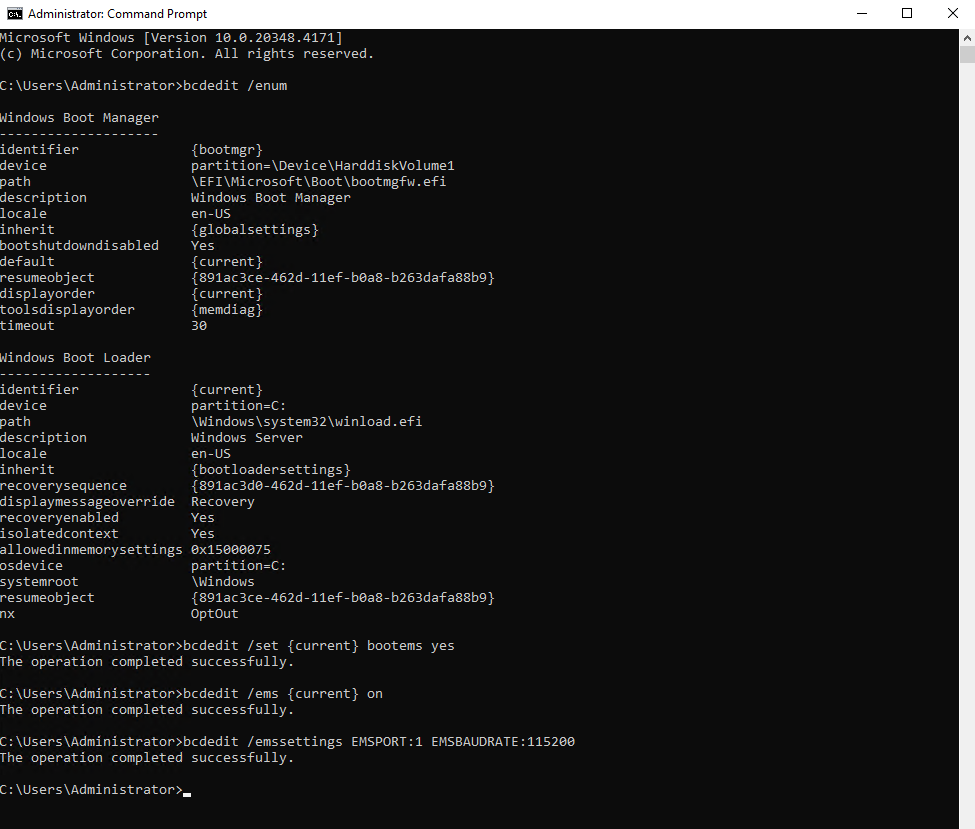Select the '{bootmgr}' identifier value
Screen dimensions: 975x829
tap(227, 150)
